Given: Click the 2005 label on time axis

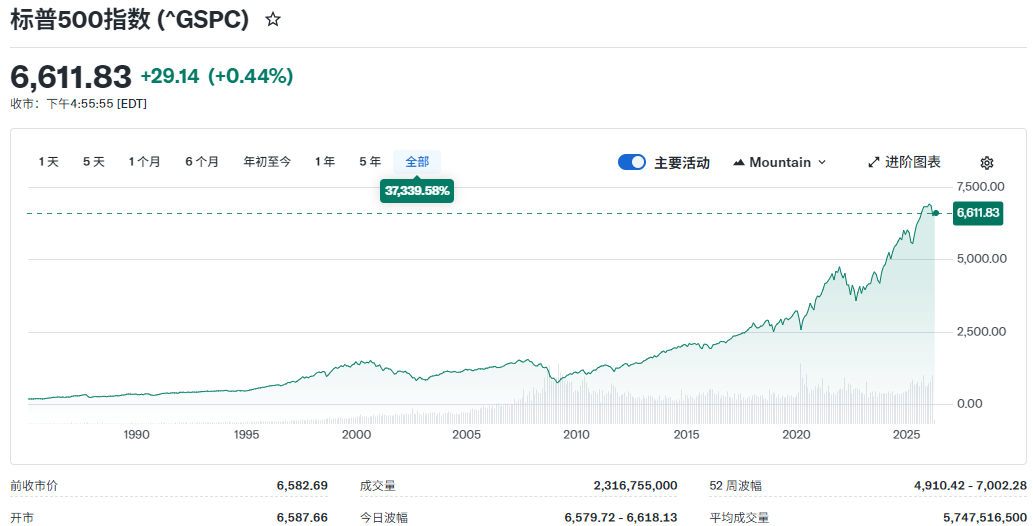Looking at the screenshot, I should point(466,435).
